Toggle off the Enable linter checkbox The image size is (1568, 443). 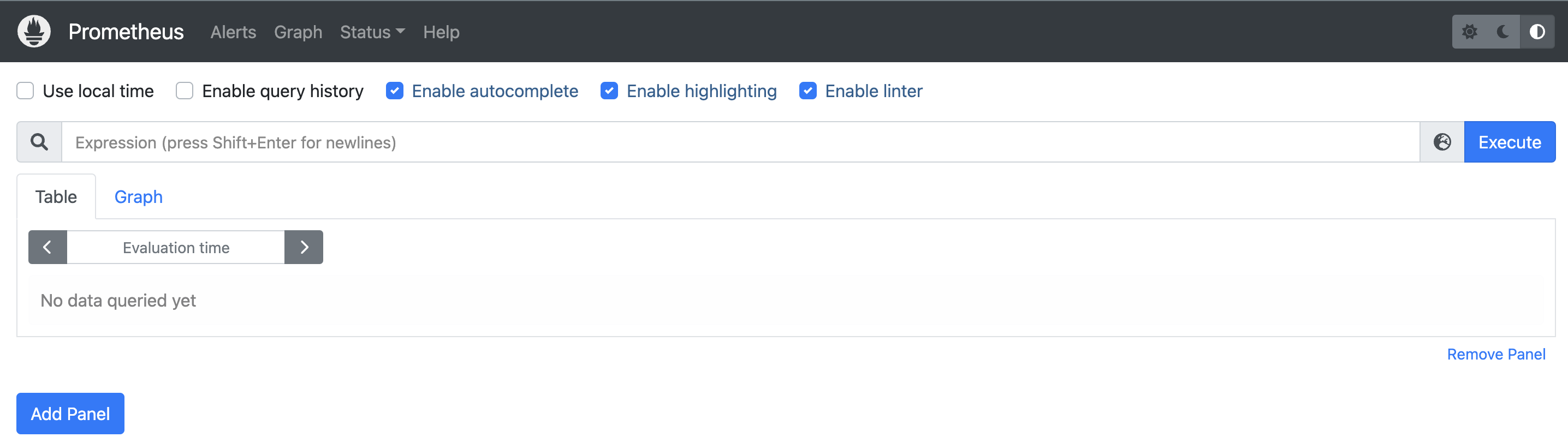click(x=807, y=91)
